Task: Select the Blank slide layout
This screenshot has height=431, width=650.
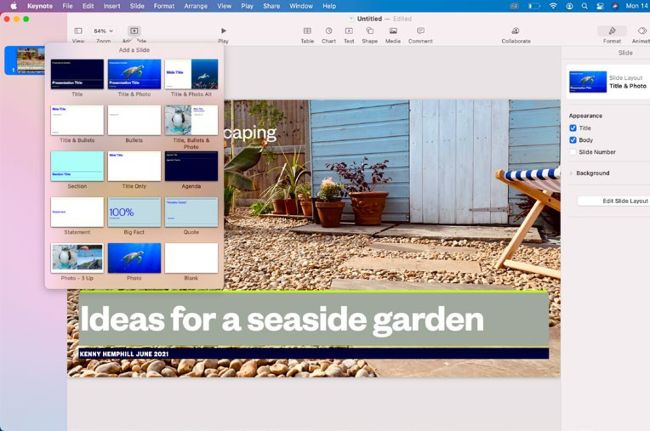Action: coord(191,258)
